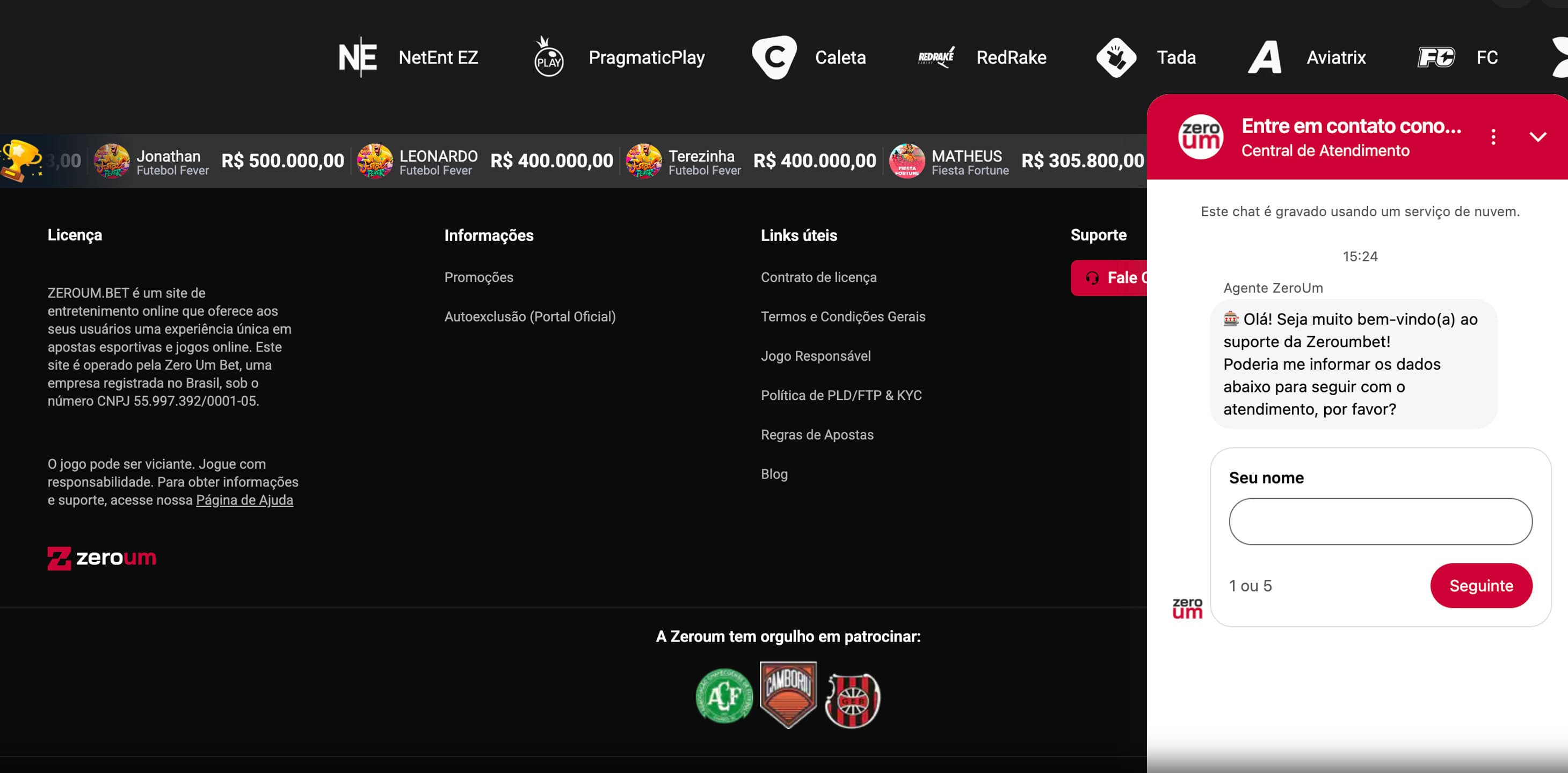Click the 15:24 chat timestamp

pos(1360,257)
